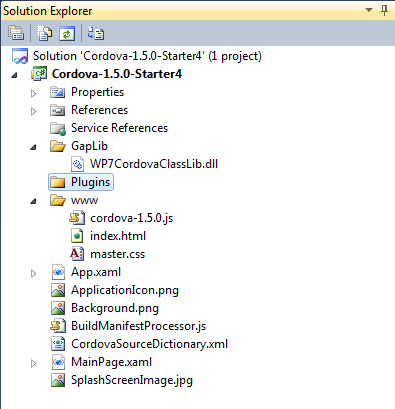395x409 pixels.
Task: Select the Background.png file name
Action: (115, 308)
